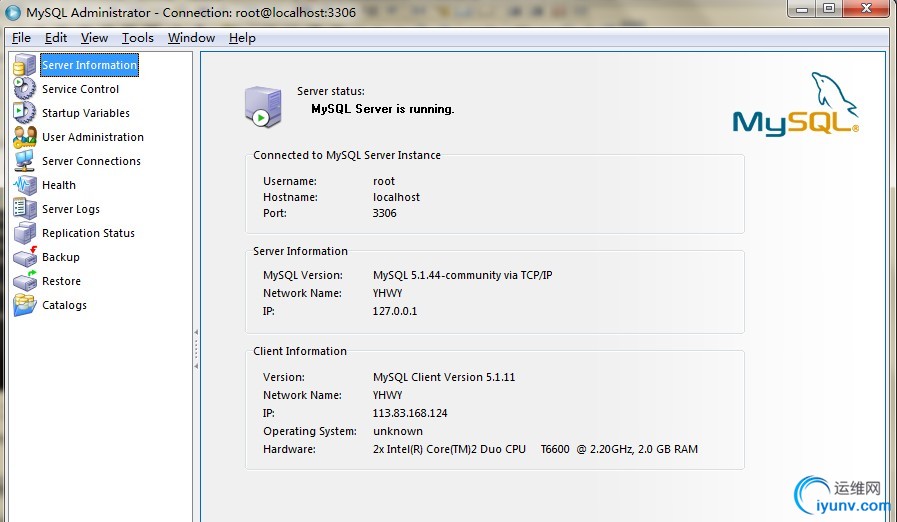This screenshot has width=897, height=522.
Task: Click the username value 'root'
Action: coord(384,181)
